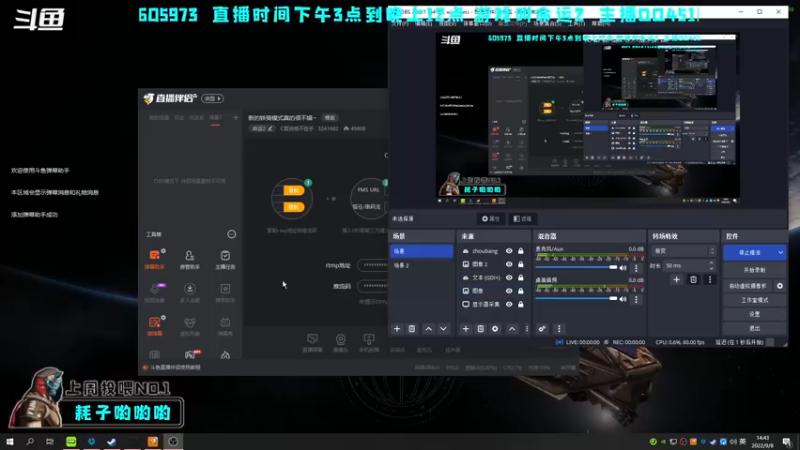Add a new scene tab with plus in companion
Viewport: 800px width, 450px height.
[x=236, y=118]
